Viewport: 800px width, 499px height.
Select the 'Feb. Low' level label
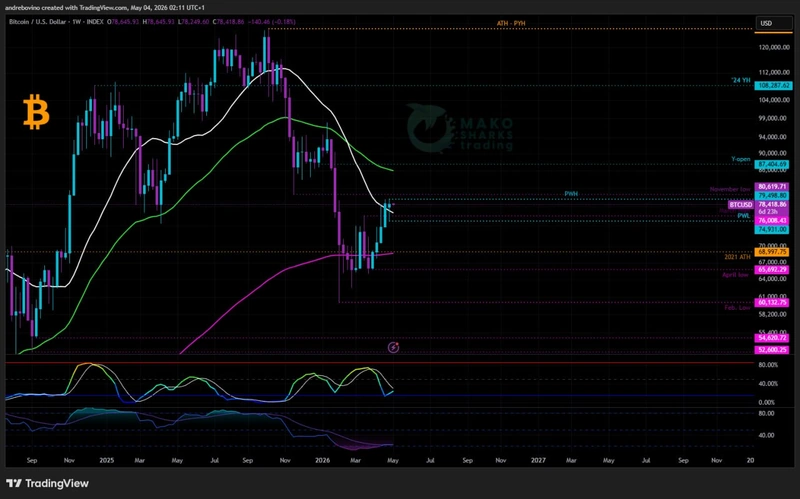coord(737,308)
